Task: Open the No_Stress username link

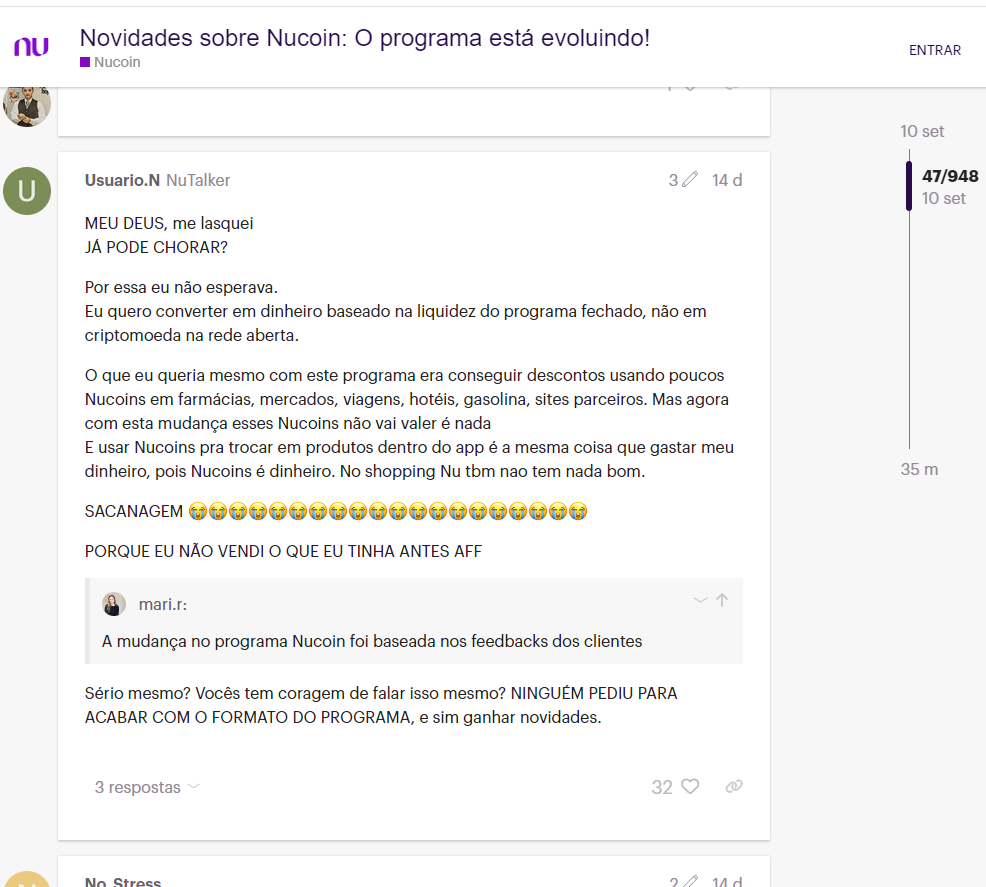Action: (x=123, y=881)
